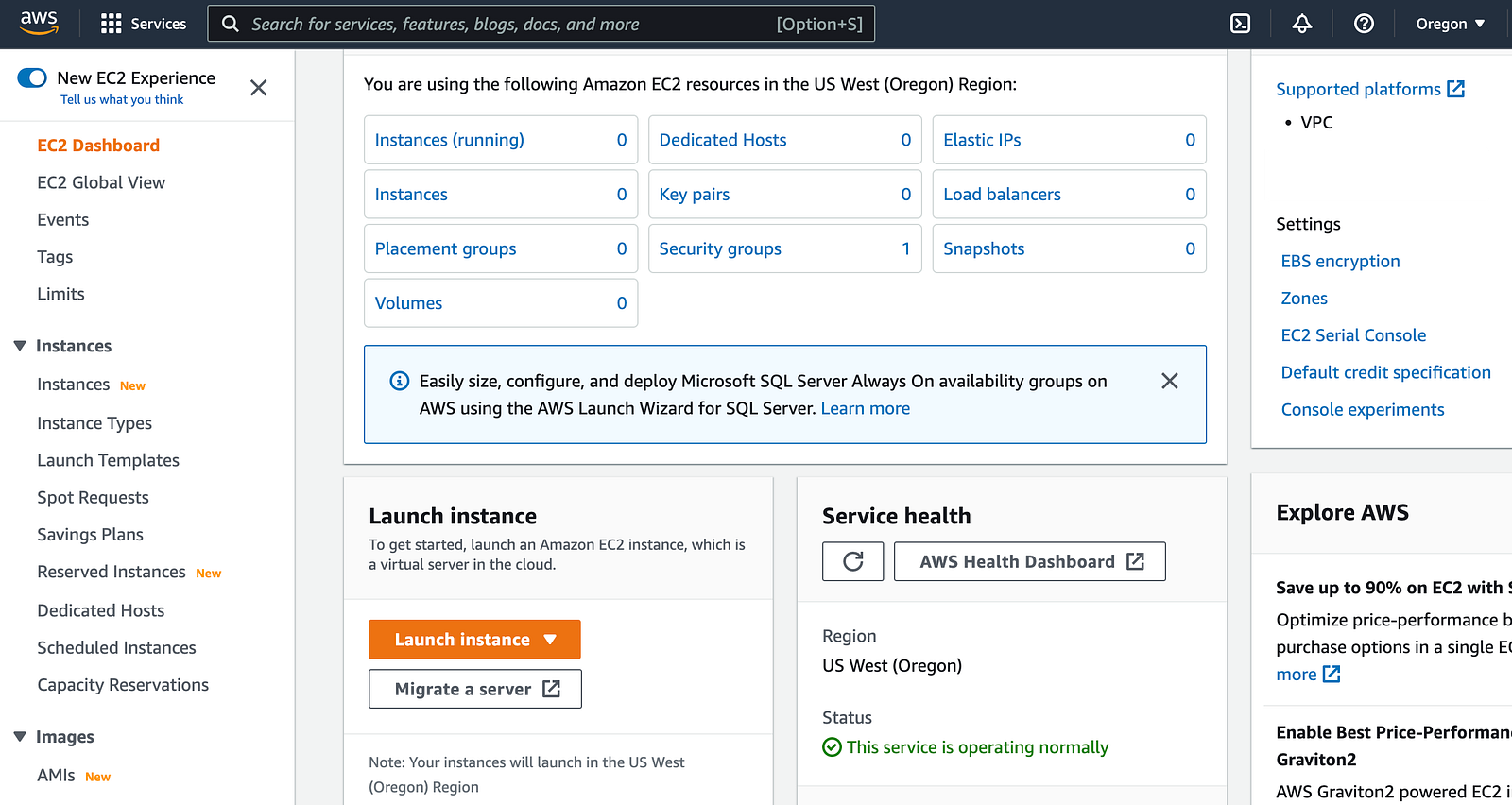The height and width of the screenshot is (805, 1512).
Task: Open the Zones setting link
Action: click(x=1304, y=298)
